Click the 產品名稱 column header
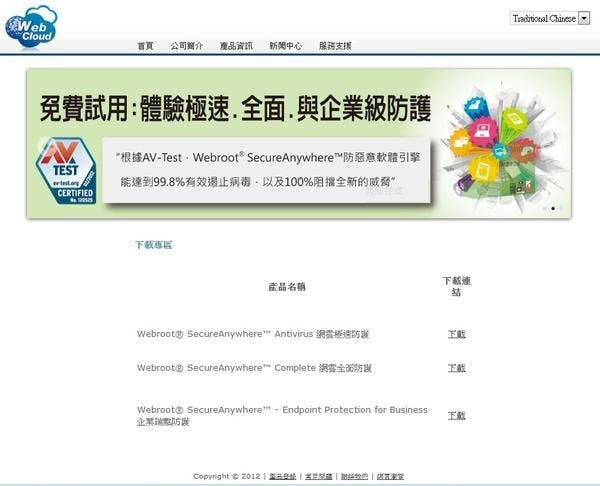 [287, 287]
